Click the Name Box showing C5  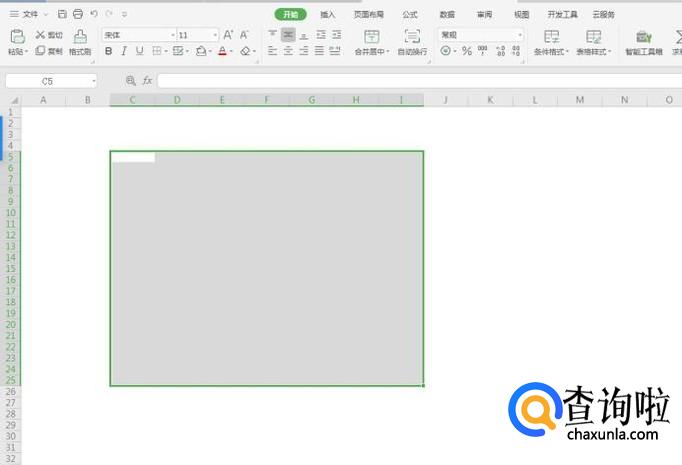[x=50, y=80]
